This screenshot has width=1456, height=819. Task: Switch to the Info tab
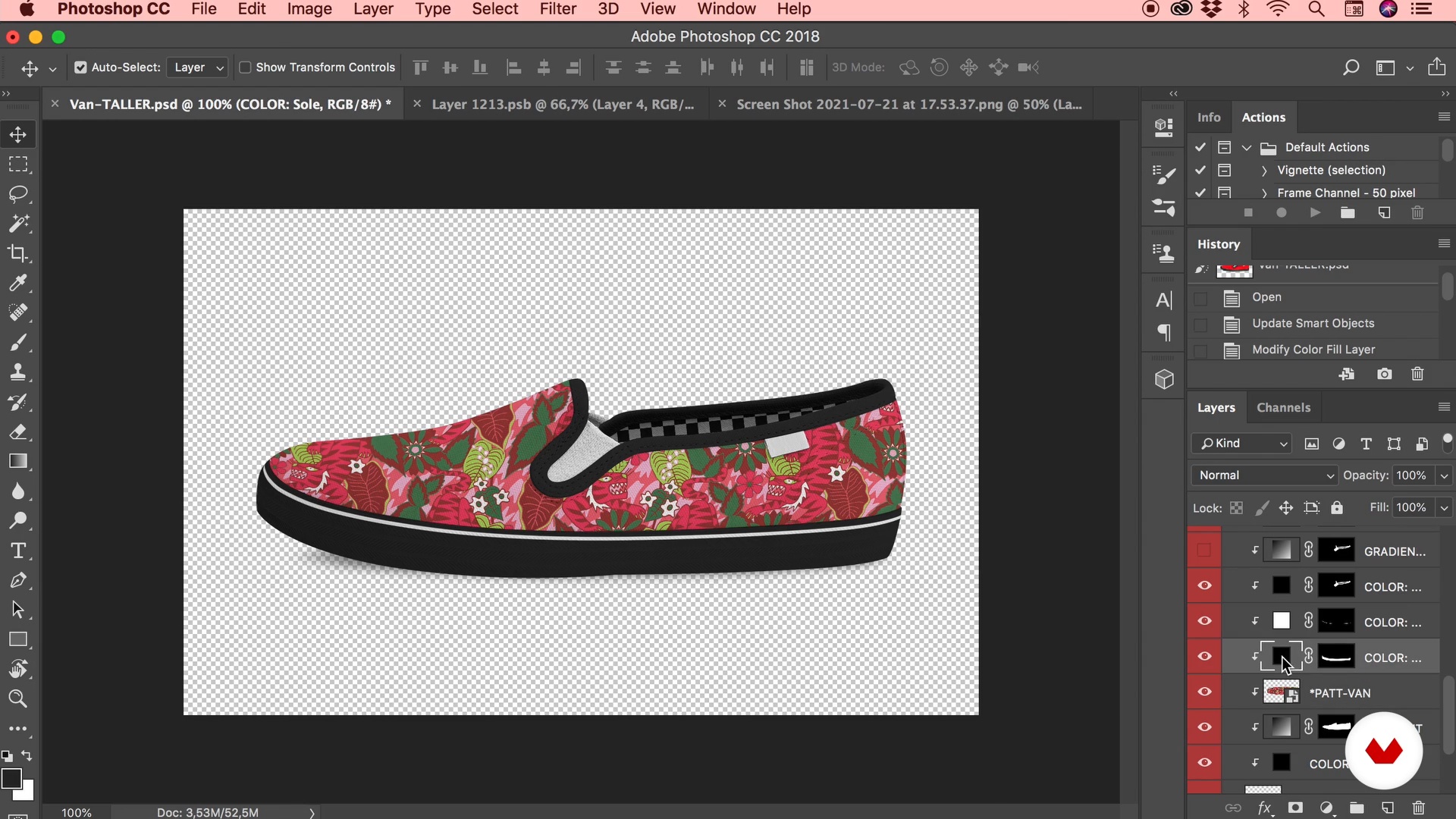[x=1209, y=118]
